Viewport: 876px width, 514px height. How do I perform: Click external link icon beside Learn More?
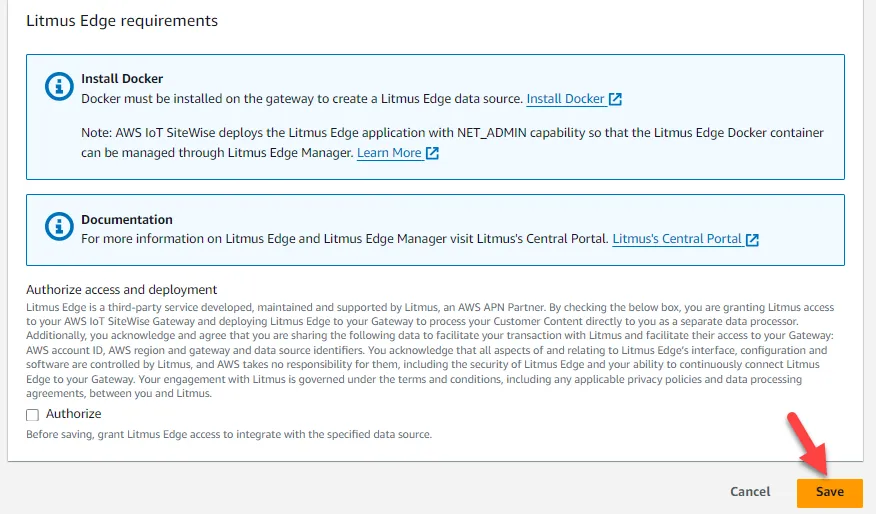coord(432,153)
